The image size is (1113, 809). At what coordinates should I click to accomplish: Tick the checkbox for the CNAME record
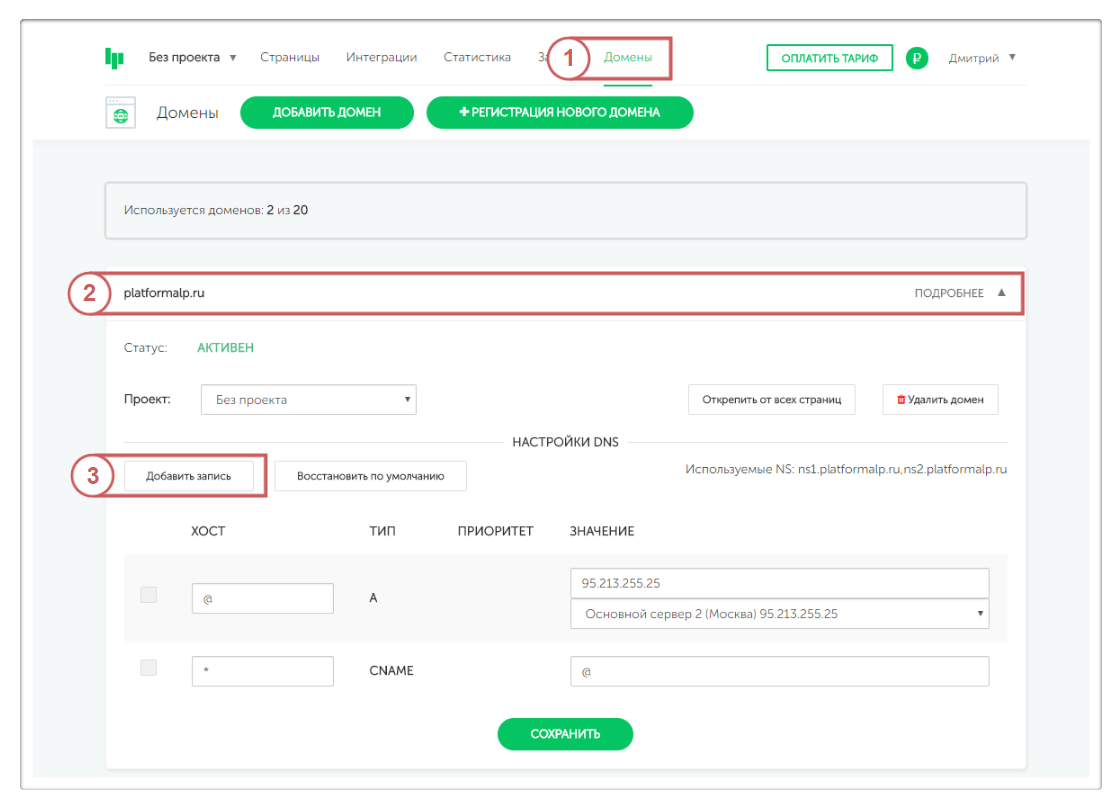(149, 668)
